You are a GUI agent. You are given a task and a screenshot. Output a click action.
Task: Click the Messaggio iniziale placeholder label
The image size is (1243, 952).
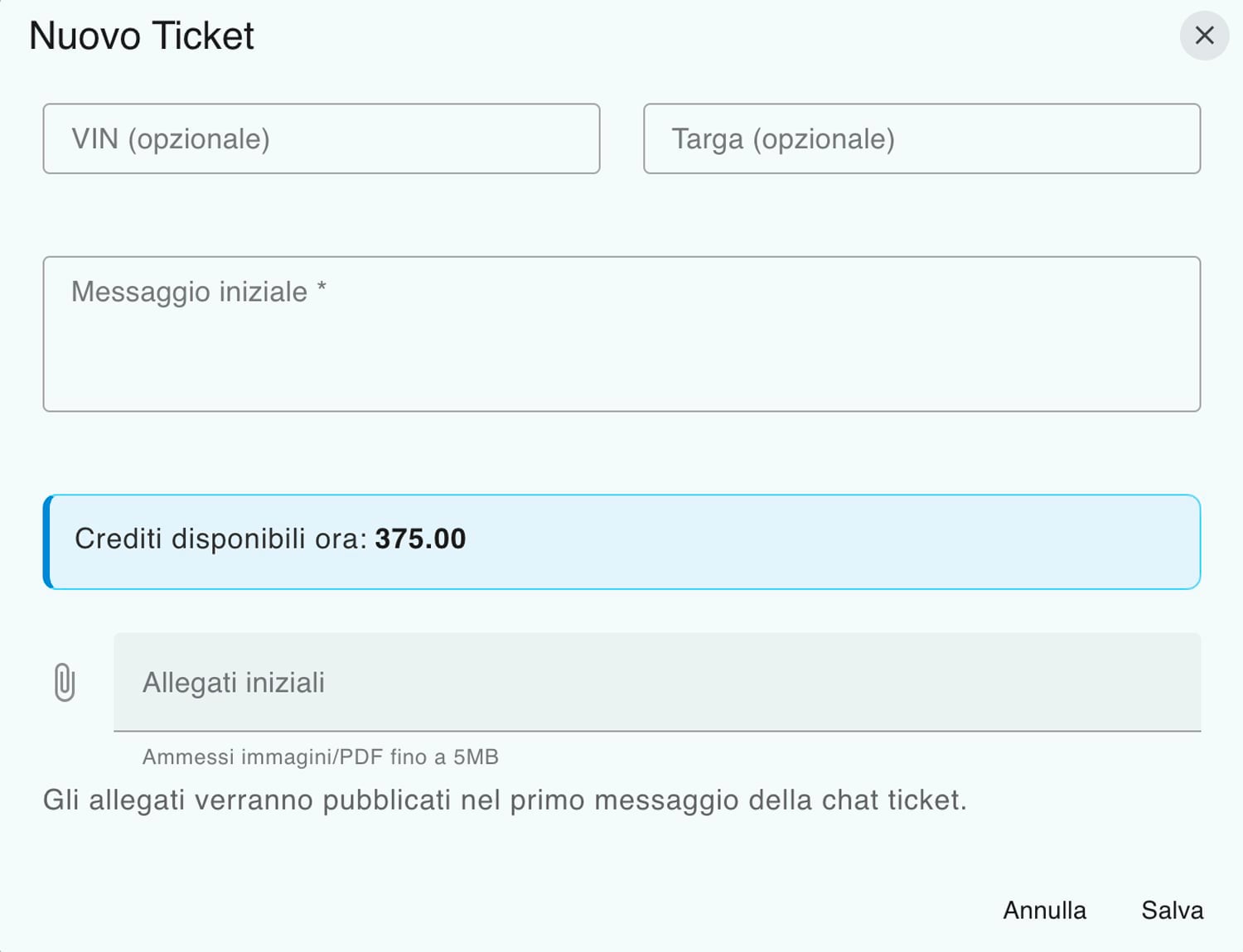(x=189, y=292)
